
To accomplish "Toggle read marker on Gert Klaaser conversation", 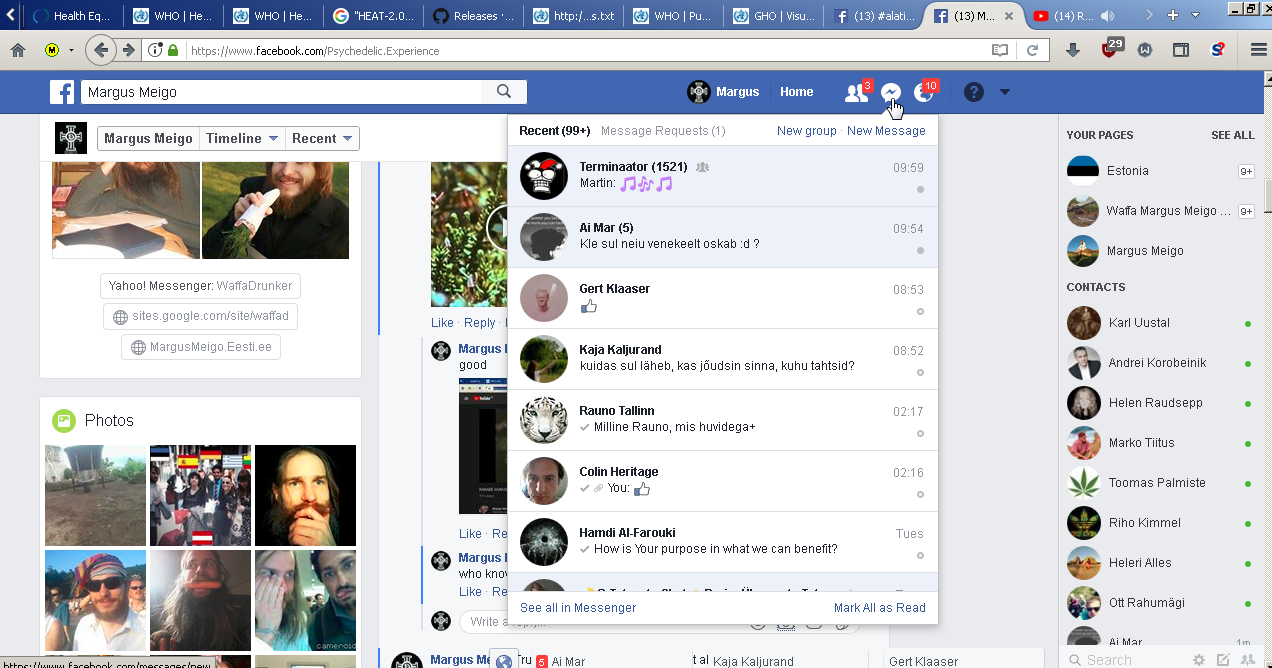I will (x=920, y=311).
